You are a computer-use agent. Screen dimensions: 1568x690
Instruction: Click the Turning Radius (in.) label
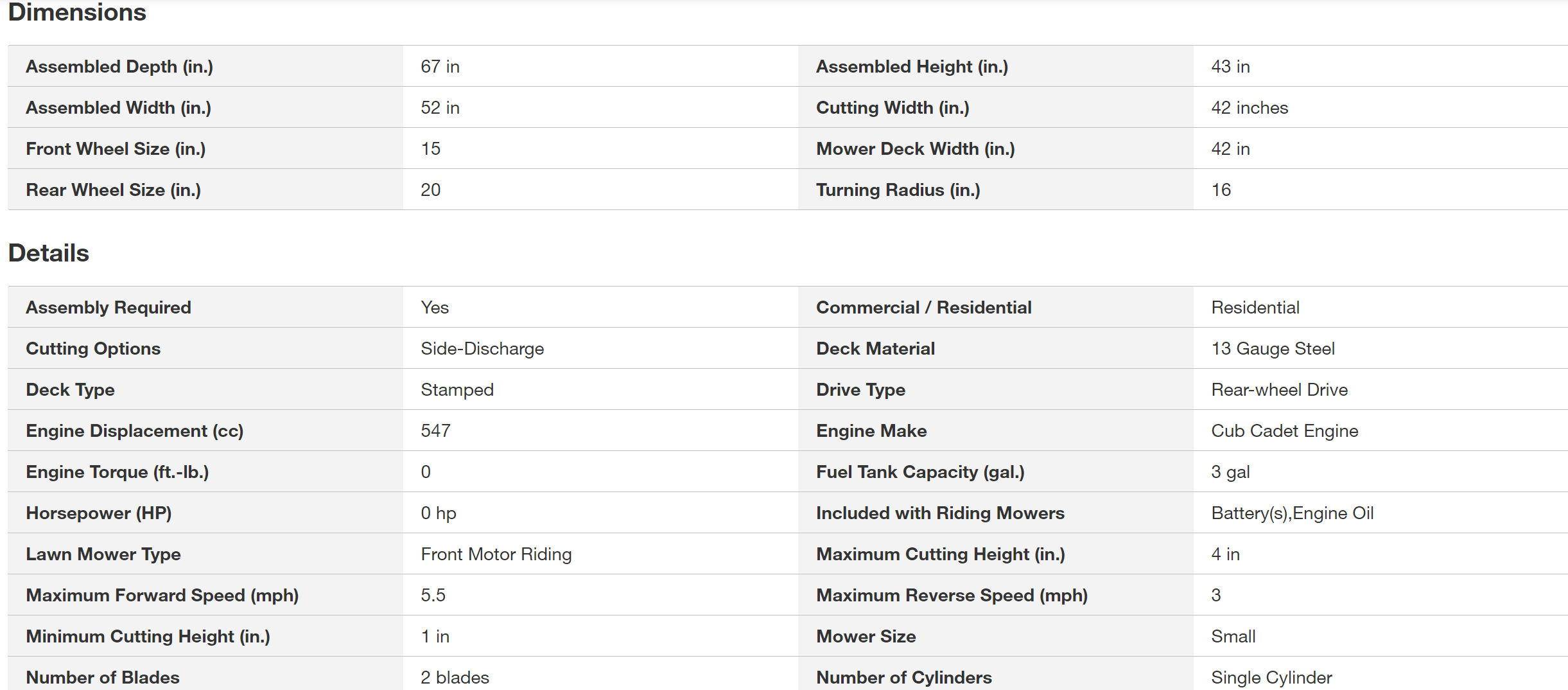(898, 190)
